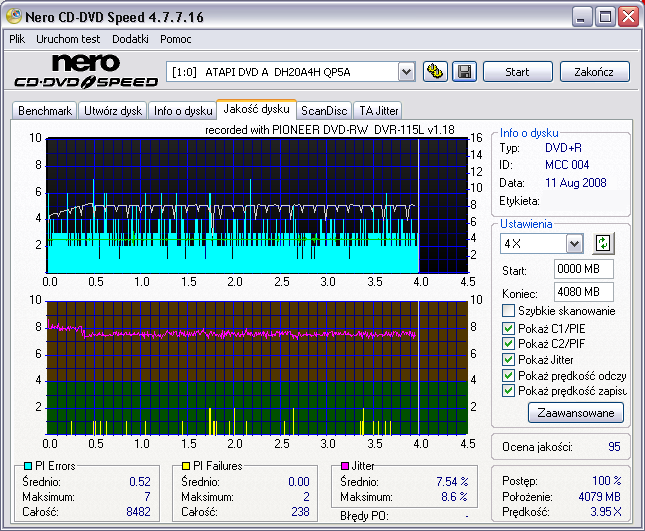Click the Koniec 4080 MB field

pos(584,292)
